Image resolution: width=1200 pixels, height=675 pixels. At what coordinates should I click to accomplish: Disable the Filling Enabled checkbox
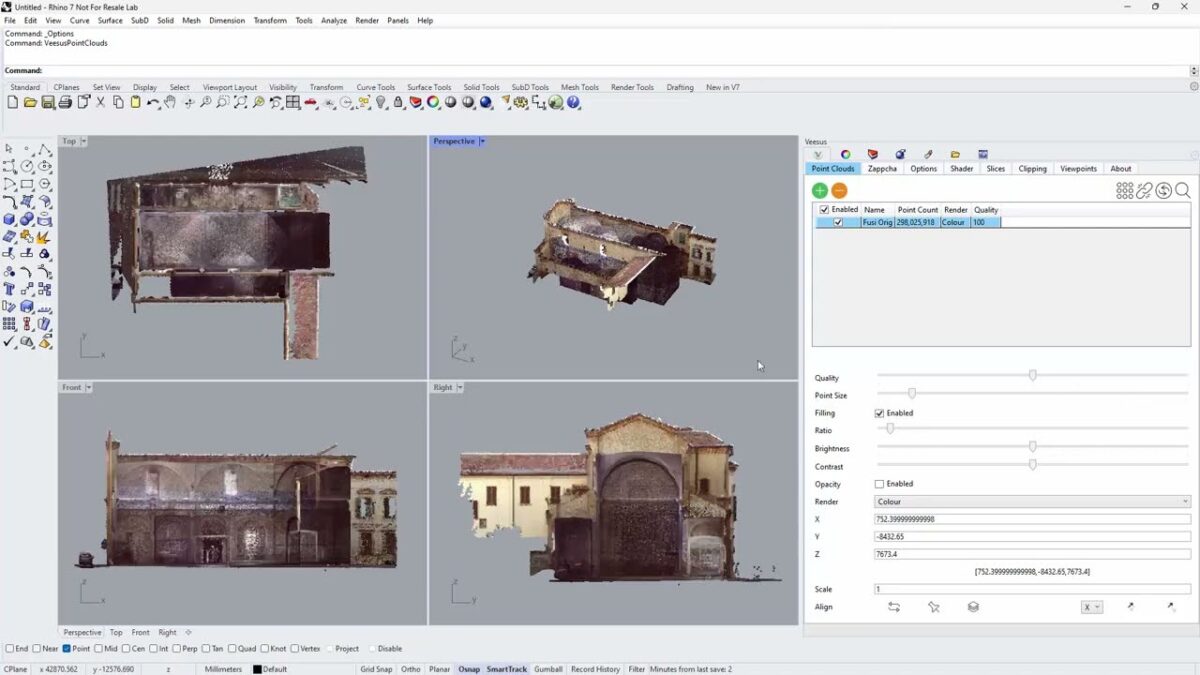(879, 413)
